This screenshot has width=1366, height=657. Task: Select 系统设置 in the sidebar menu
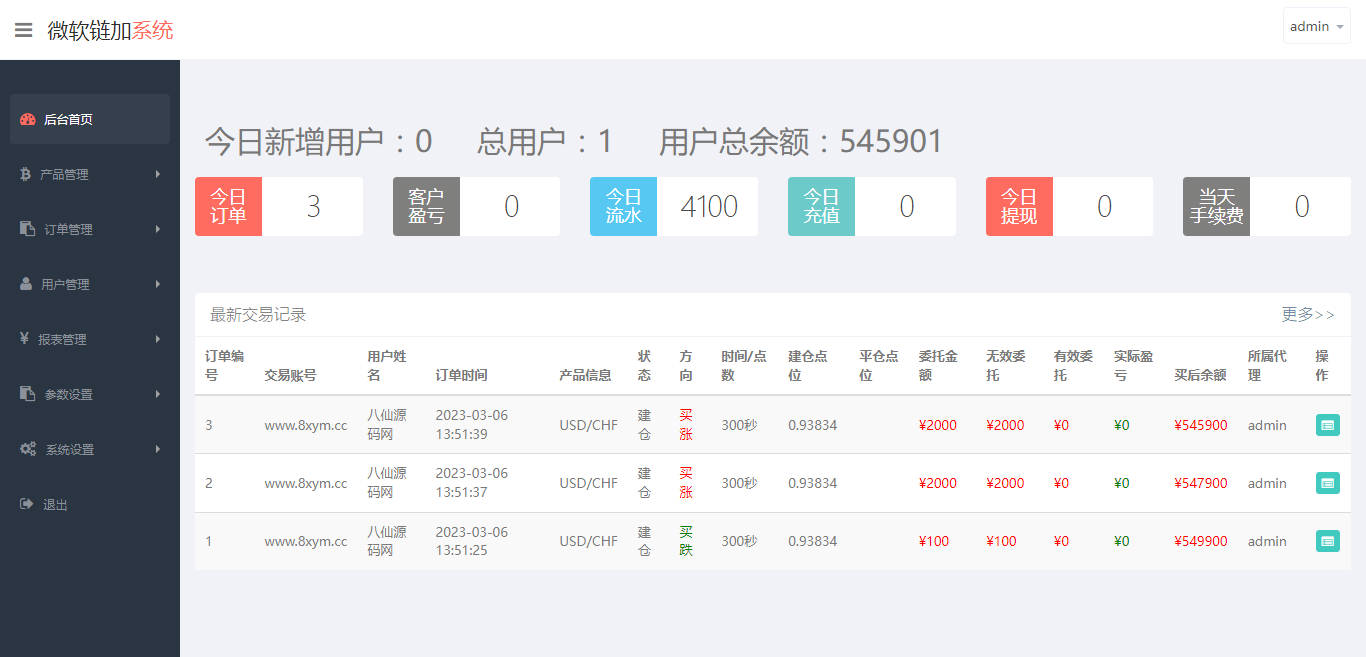pos(69,449)
